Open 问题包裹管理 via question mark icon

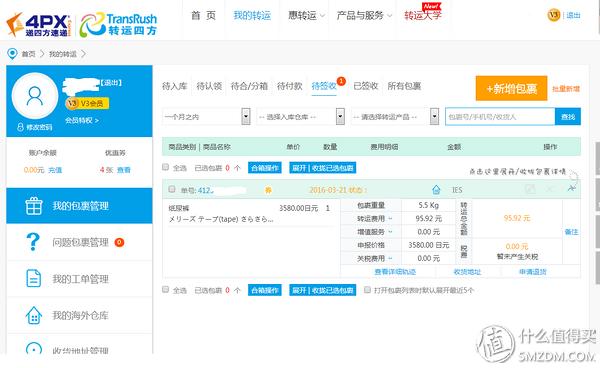click(33, 242)
